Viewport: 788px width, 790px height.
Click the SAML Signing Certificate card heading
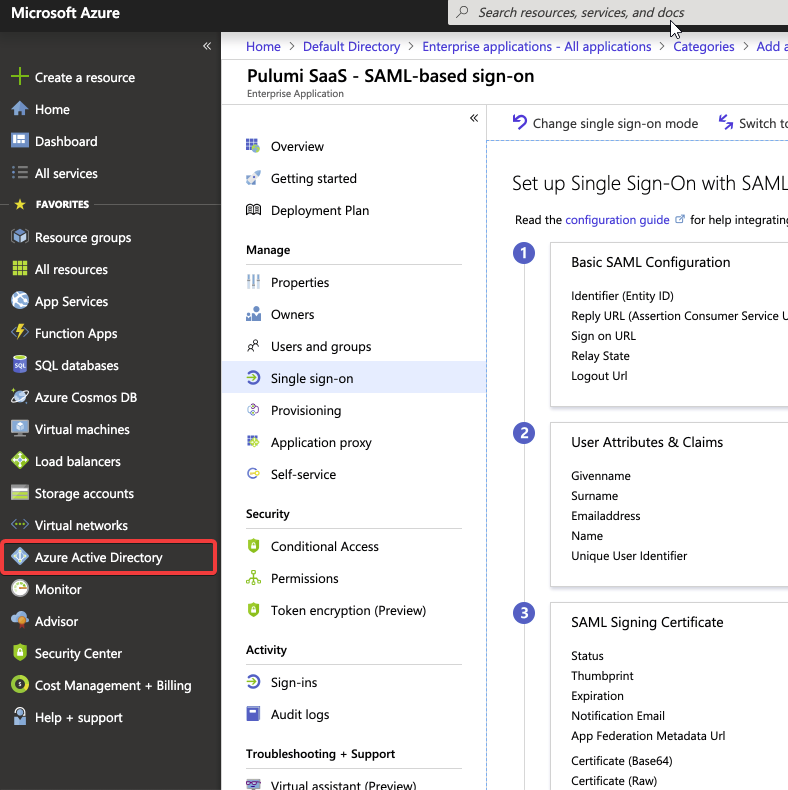tap(647, 622)
